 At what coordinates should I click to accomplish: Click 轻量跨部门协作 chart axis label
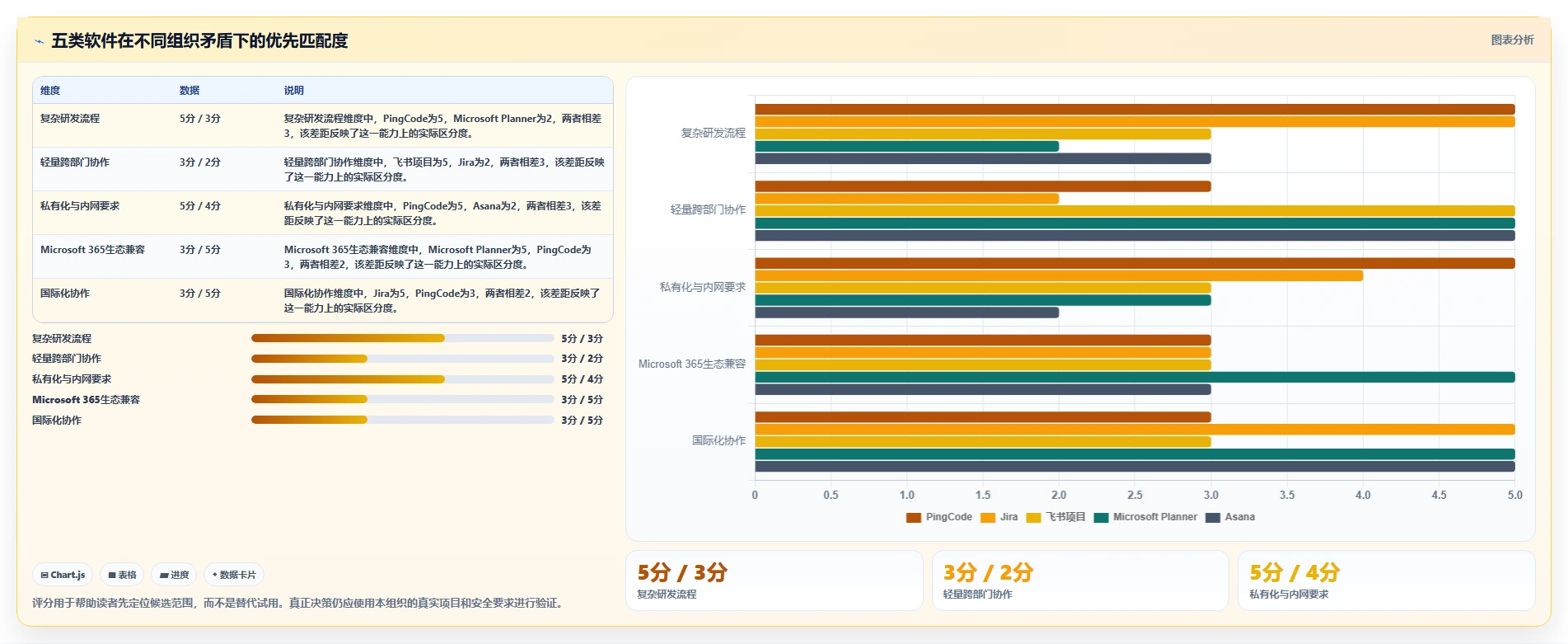pyautogui.click(x=708, y=210)
